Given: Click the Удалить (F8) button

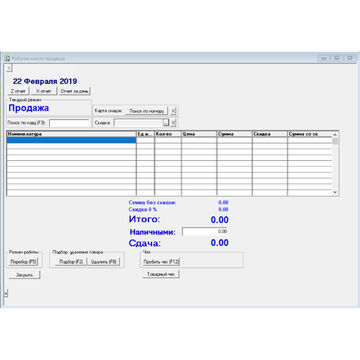Looking at the screenshot, I should [103, 262].
